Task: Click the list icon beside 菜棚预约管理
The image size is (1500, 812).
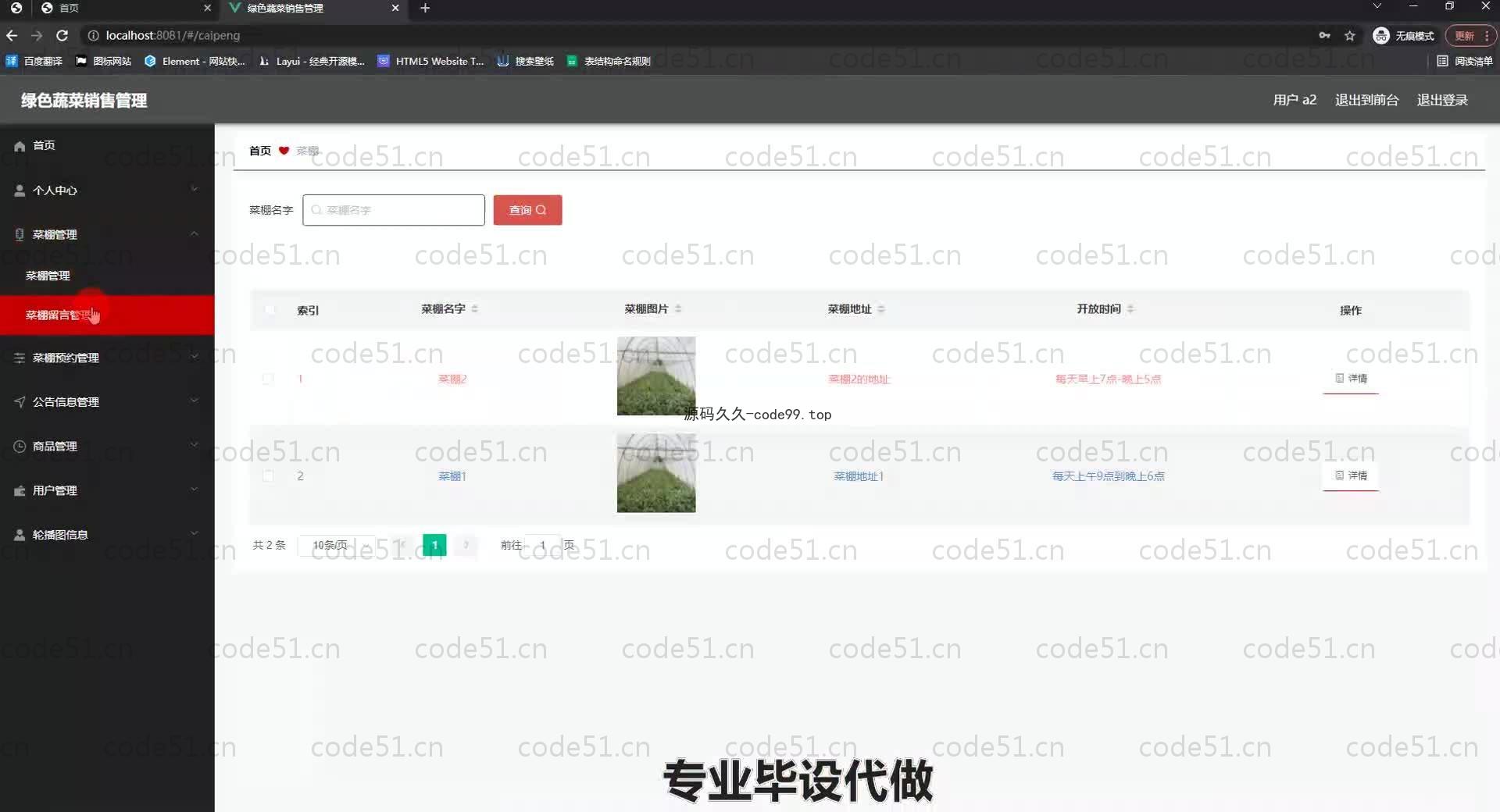Action: 20,358
